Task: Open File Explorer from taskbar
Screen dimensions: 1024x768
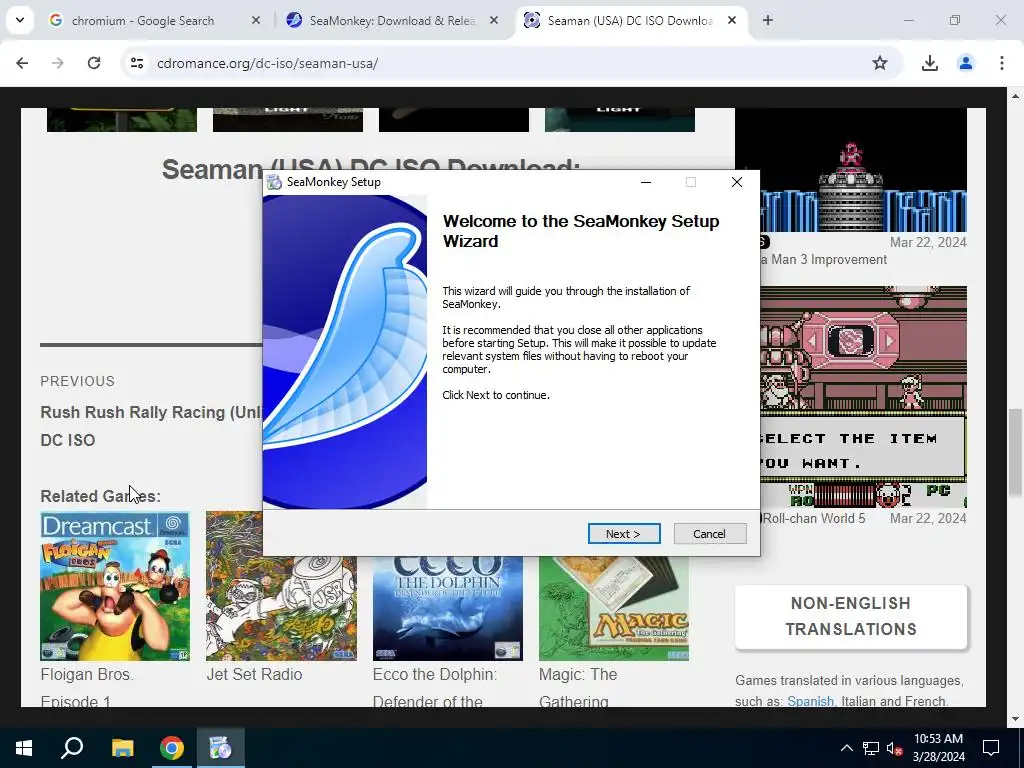Action: (122, 748)
